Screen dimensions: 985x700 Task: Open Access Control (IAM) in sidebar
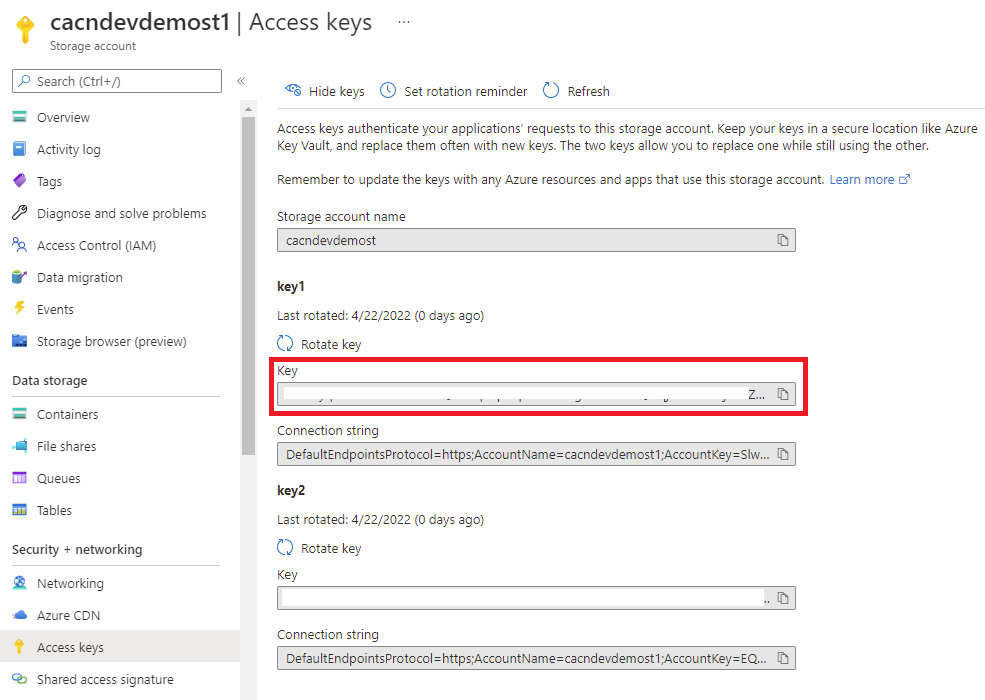click(x=96, y=245)
